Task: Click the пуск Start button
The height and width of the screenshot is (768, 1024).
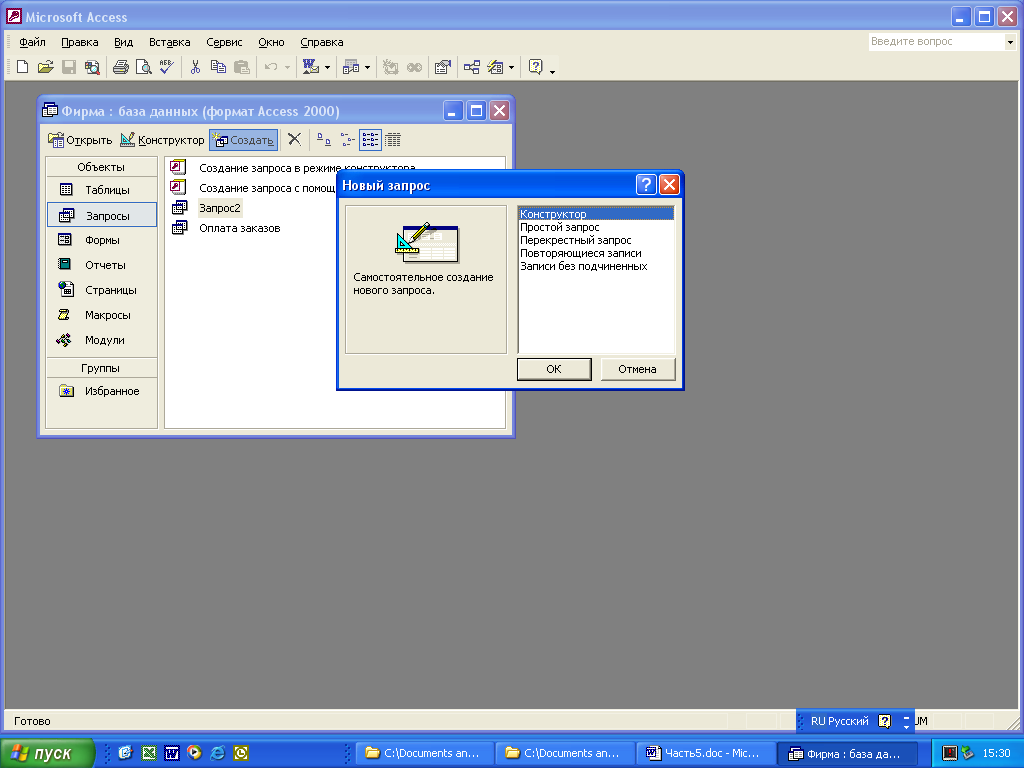Action: [47, 753]
